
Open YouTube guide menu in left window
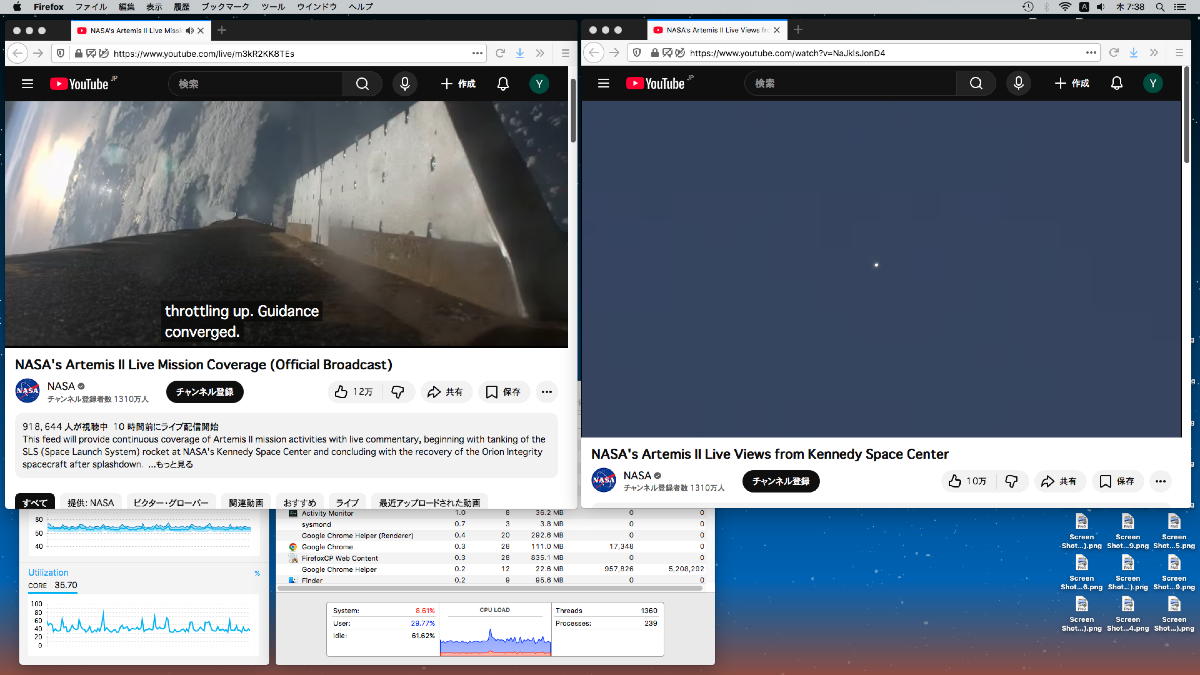tap(27, 84)
